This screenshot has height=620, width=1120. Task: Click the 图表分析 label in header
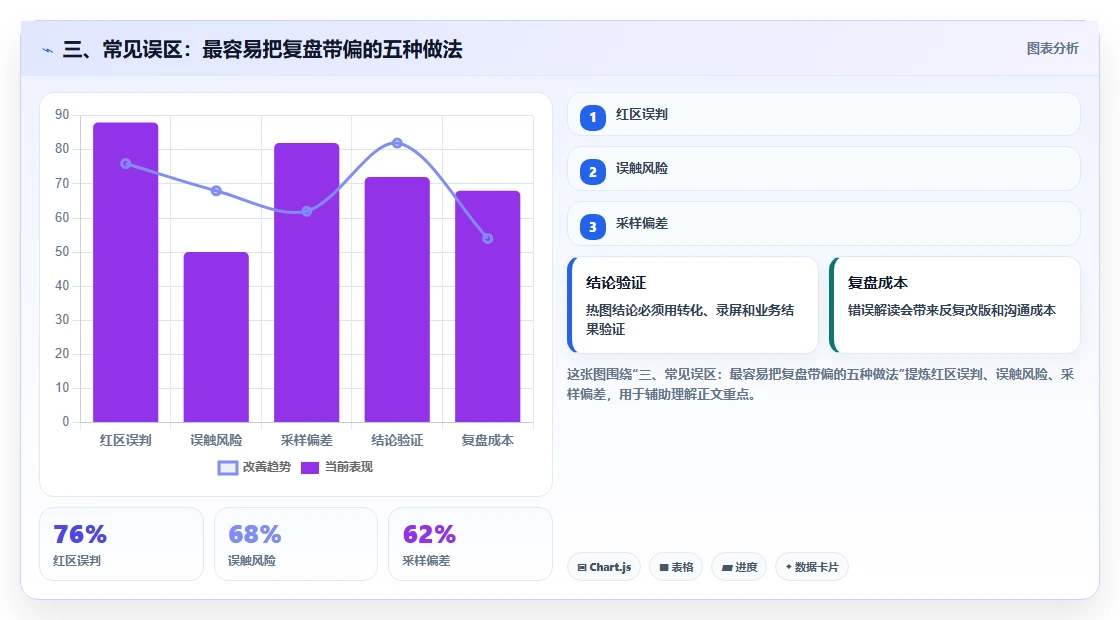pyautogui.click(x=1052, y=49)
